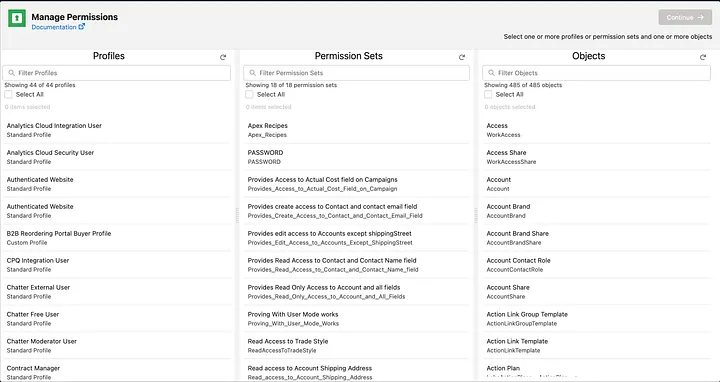Click the Continue button
The image size is (720, 382).
coord(685,17)
